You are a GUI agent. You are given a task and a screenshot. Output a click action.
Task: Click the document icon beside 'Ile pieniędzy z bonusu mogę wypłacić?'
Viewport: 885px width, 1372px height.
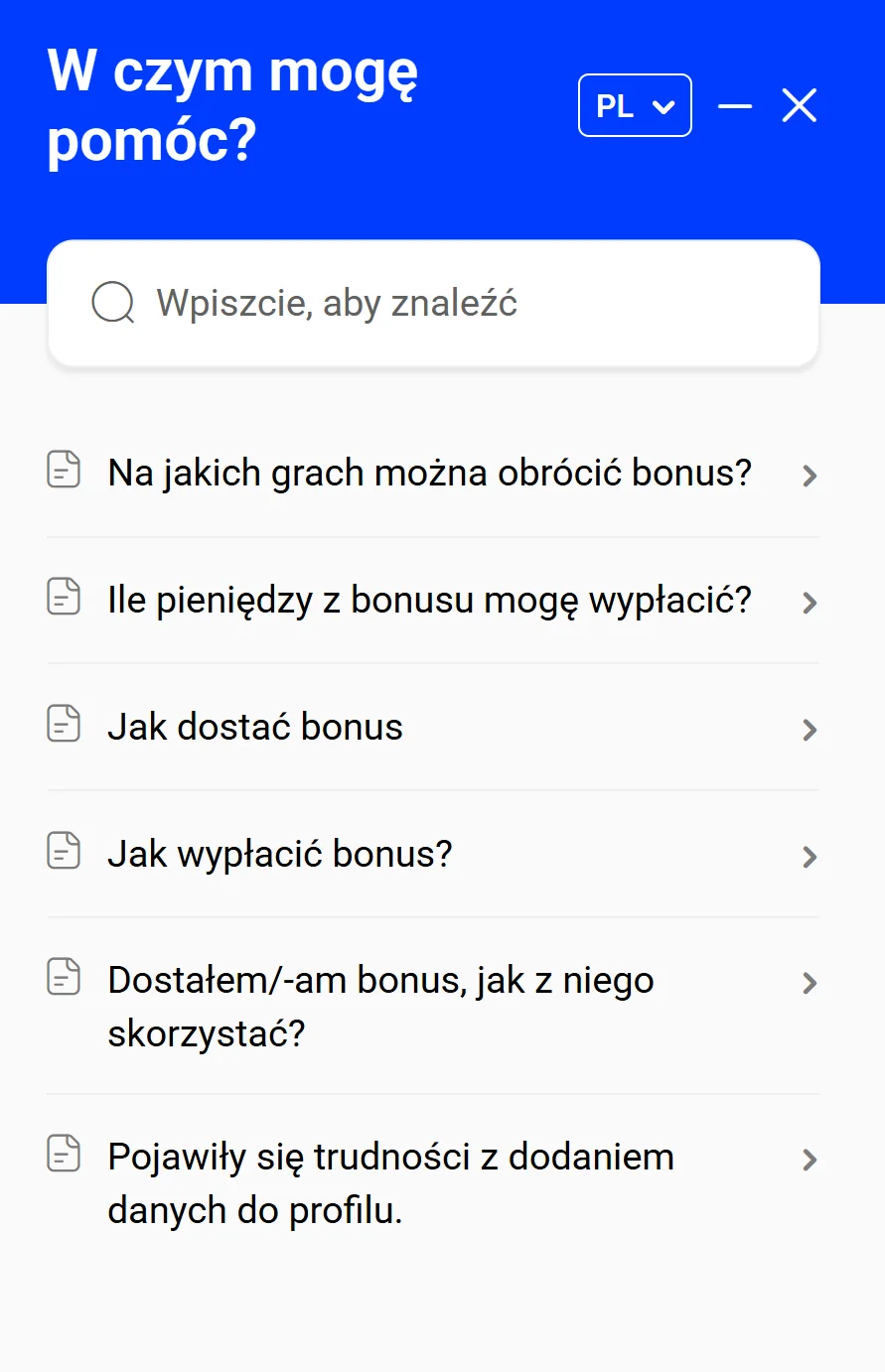tap(64, 598)
